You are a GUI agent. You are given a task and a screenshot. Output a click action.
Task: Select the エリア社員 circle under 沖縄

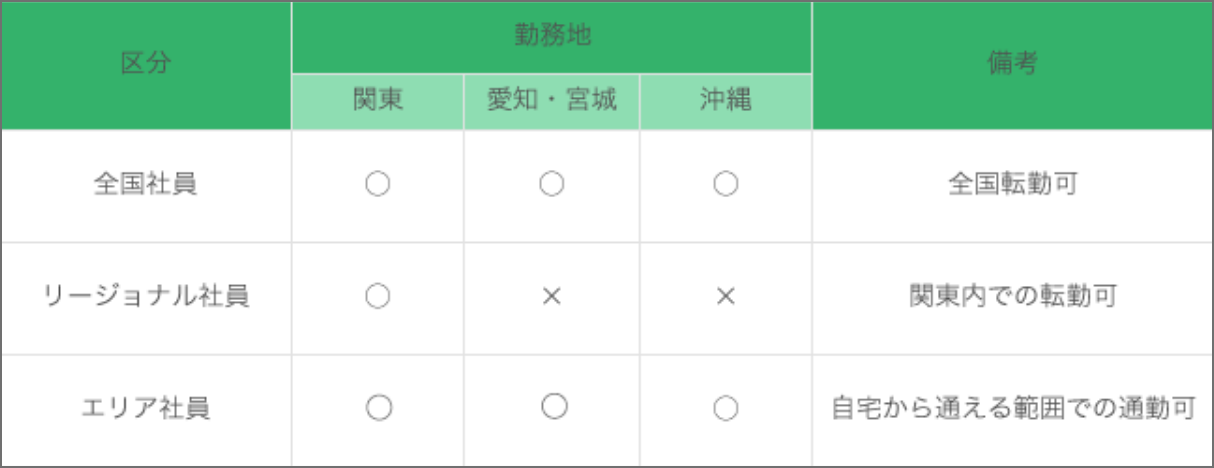[x=726, y=409]
